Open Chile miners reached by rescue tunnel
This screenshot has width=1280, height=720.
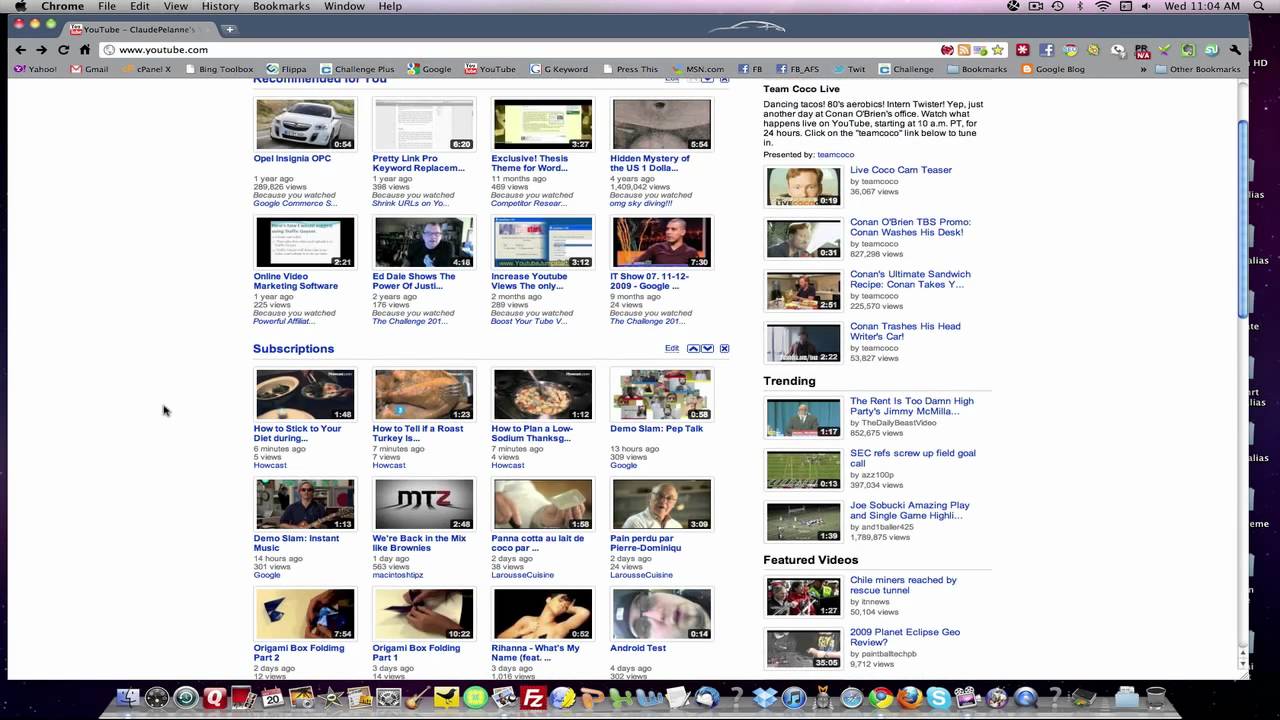click(903, 585)
